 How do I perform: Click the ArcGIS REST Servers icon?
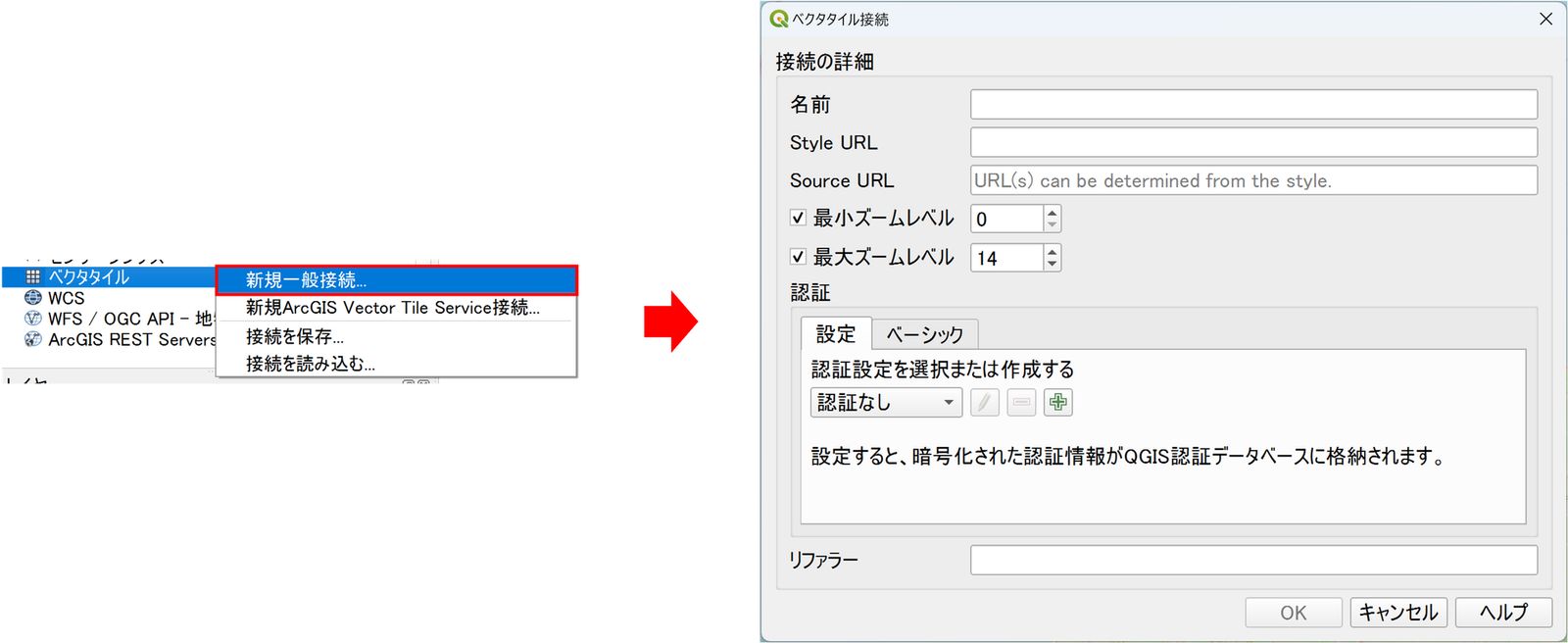(33, 339)
